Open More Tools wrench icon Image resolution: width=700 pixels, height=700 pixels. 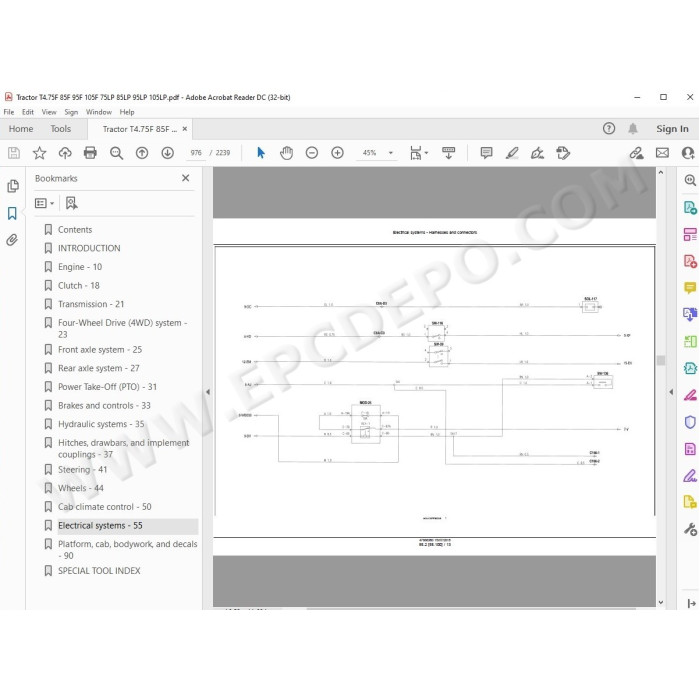[690, 529]
